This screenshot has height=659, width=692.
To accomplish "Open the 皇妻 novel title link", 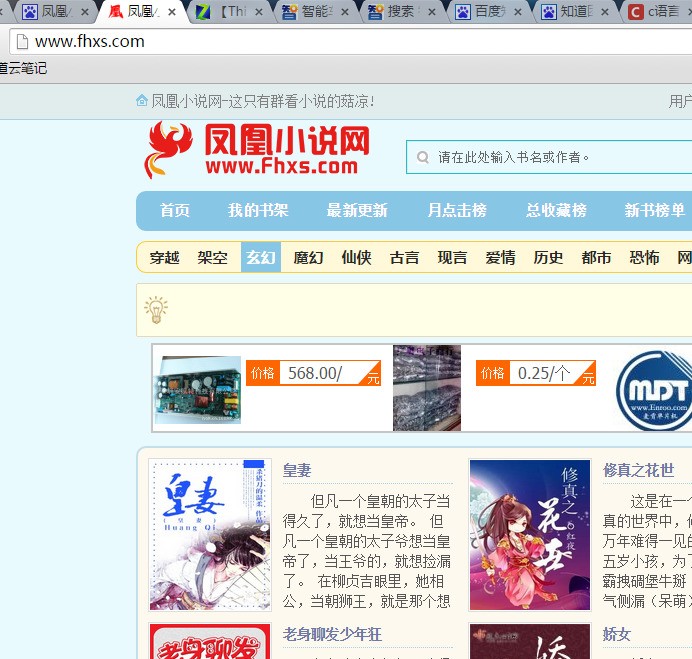I will click(x=297, y=470).
